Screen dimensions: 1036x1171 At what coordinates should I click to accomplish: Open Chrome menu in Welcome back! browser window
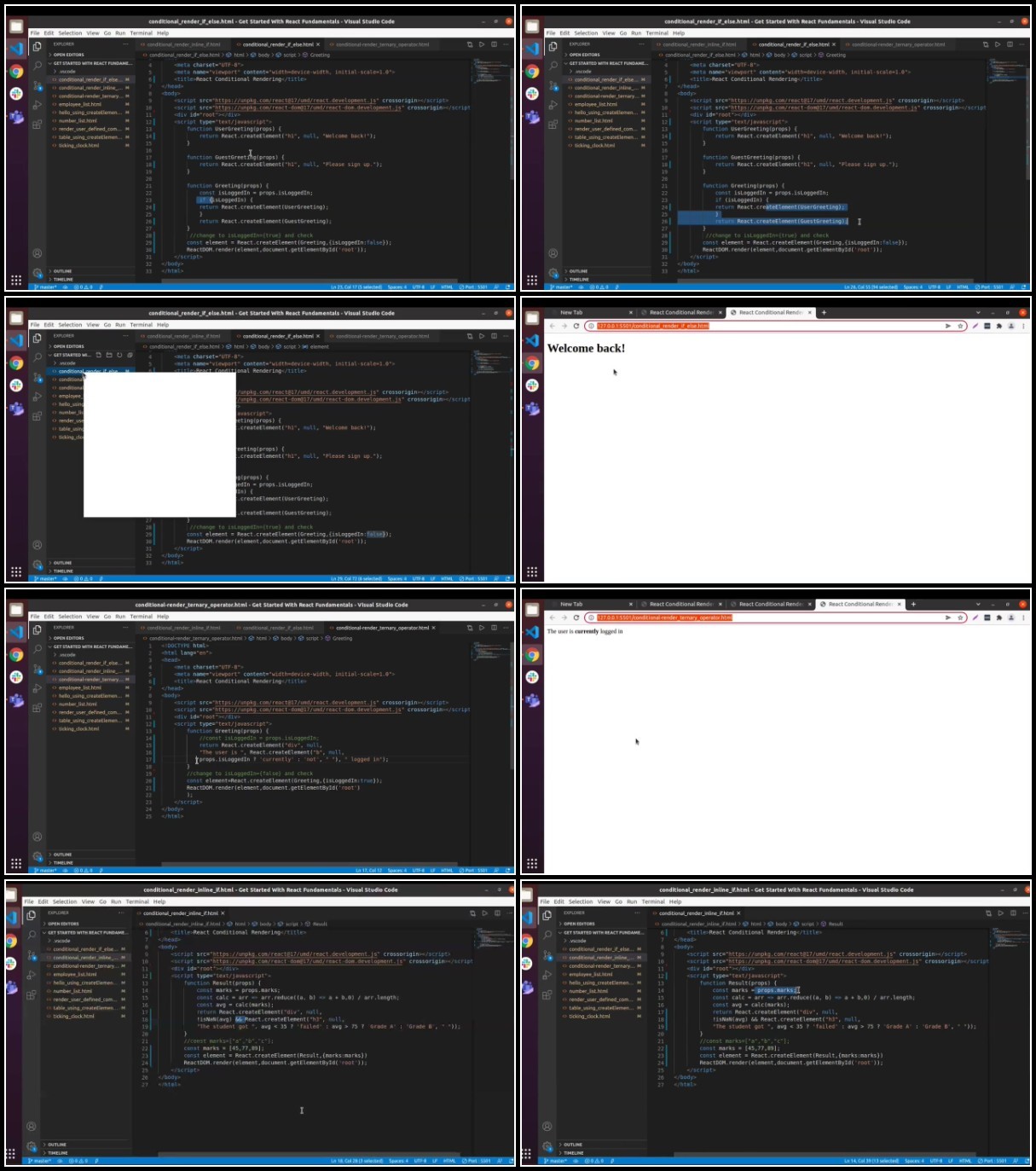(x=1023, y=326)
